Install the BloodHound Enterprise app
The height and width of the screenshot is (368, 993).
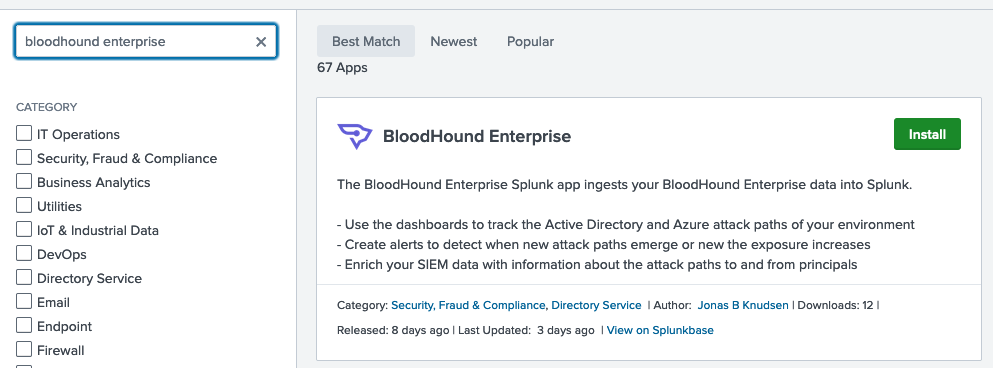[927, 134]
